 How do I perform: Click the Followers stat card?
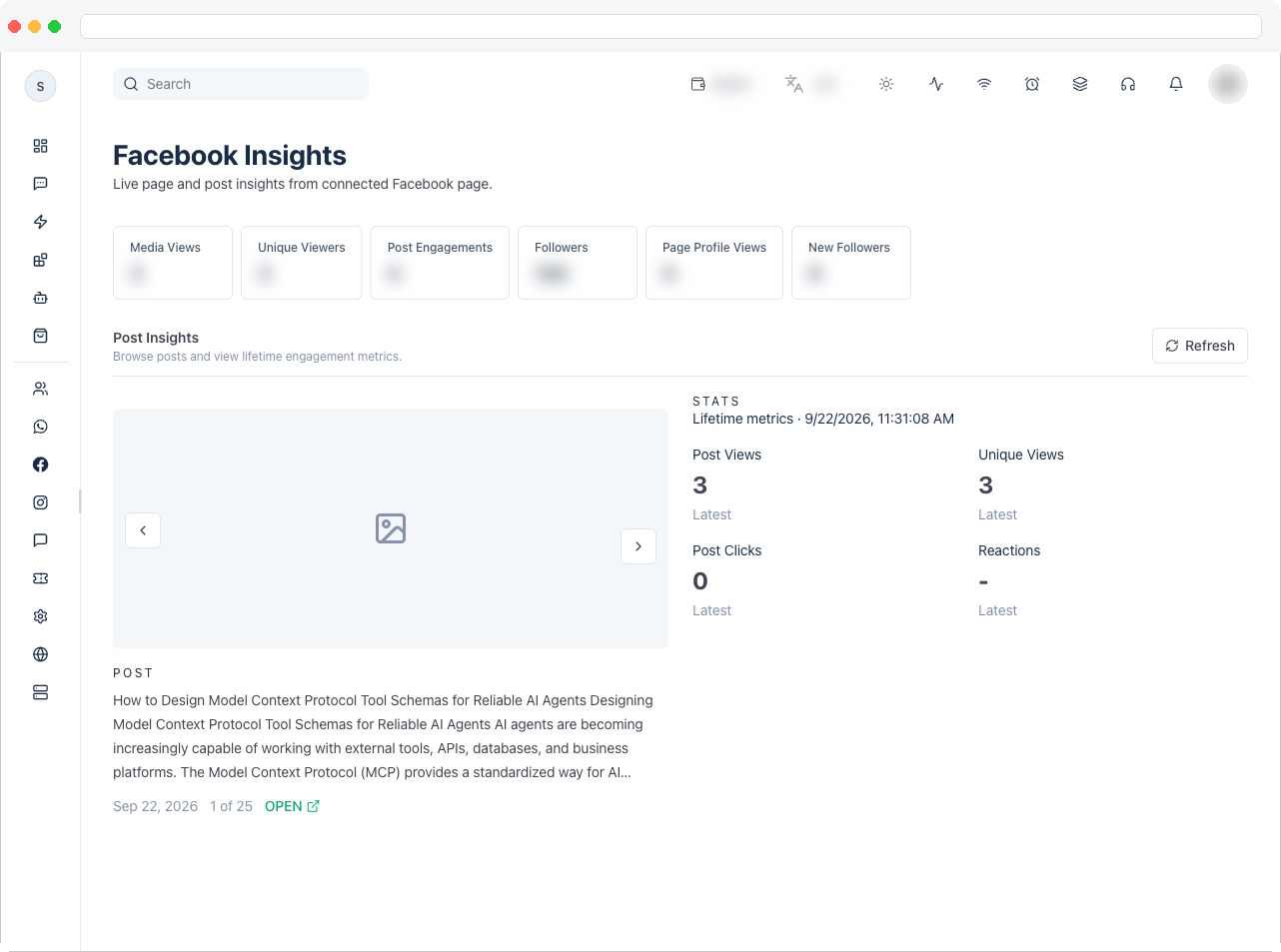coord(578,263)
